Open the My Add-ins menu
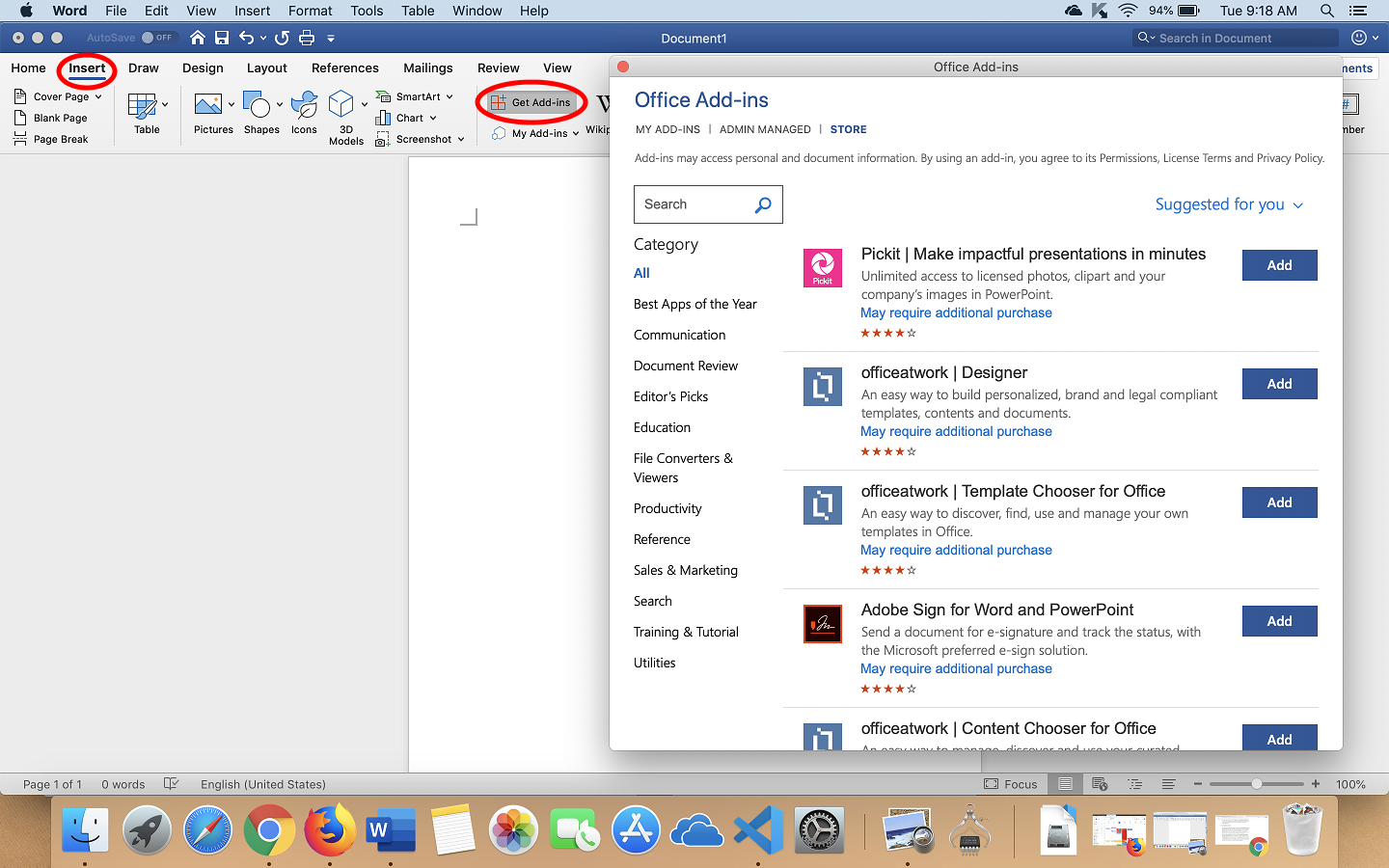This screenshot has width=1389, height=868. point(535,133)
